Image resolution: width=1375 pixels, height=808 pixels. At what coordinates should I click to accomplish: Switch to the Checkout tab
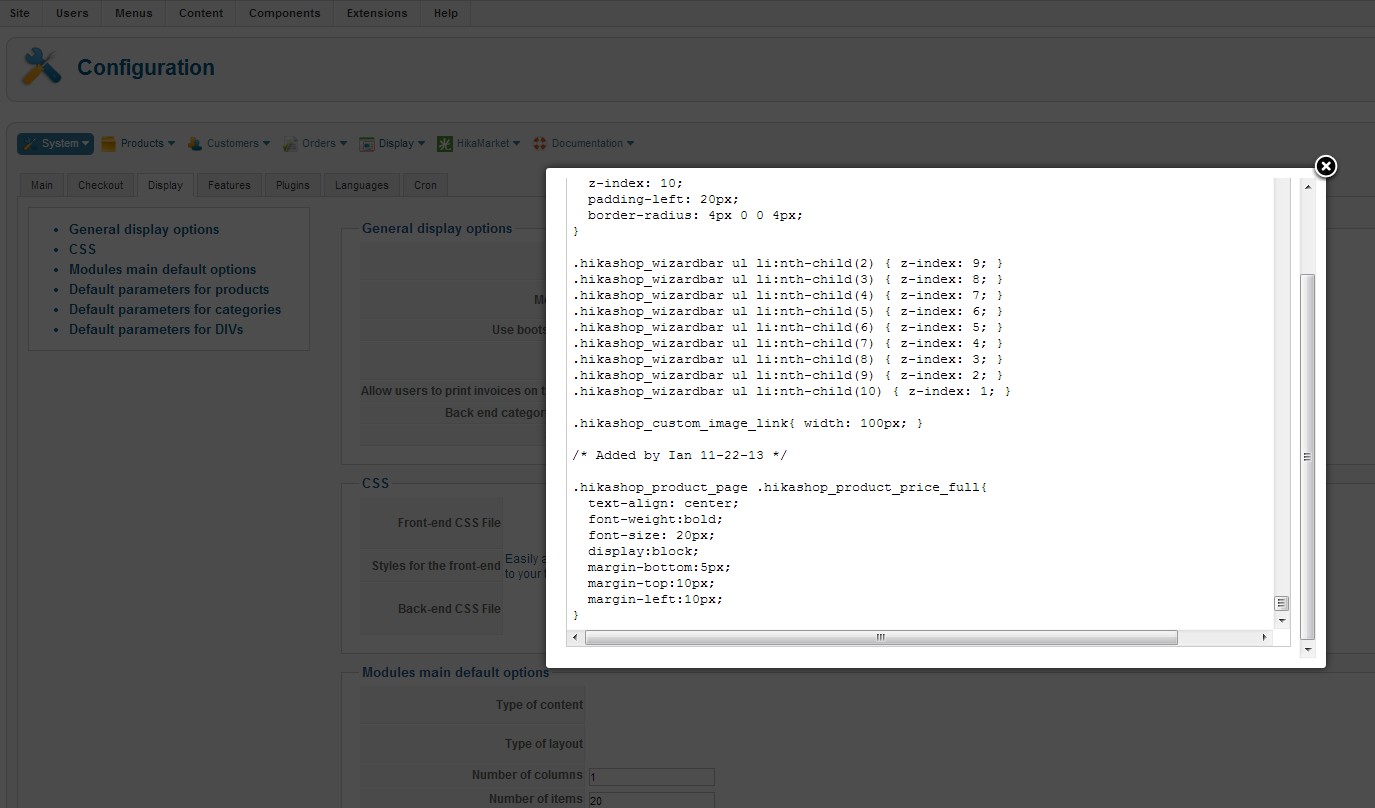tap(100, 185)
